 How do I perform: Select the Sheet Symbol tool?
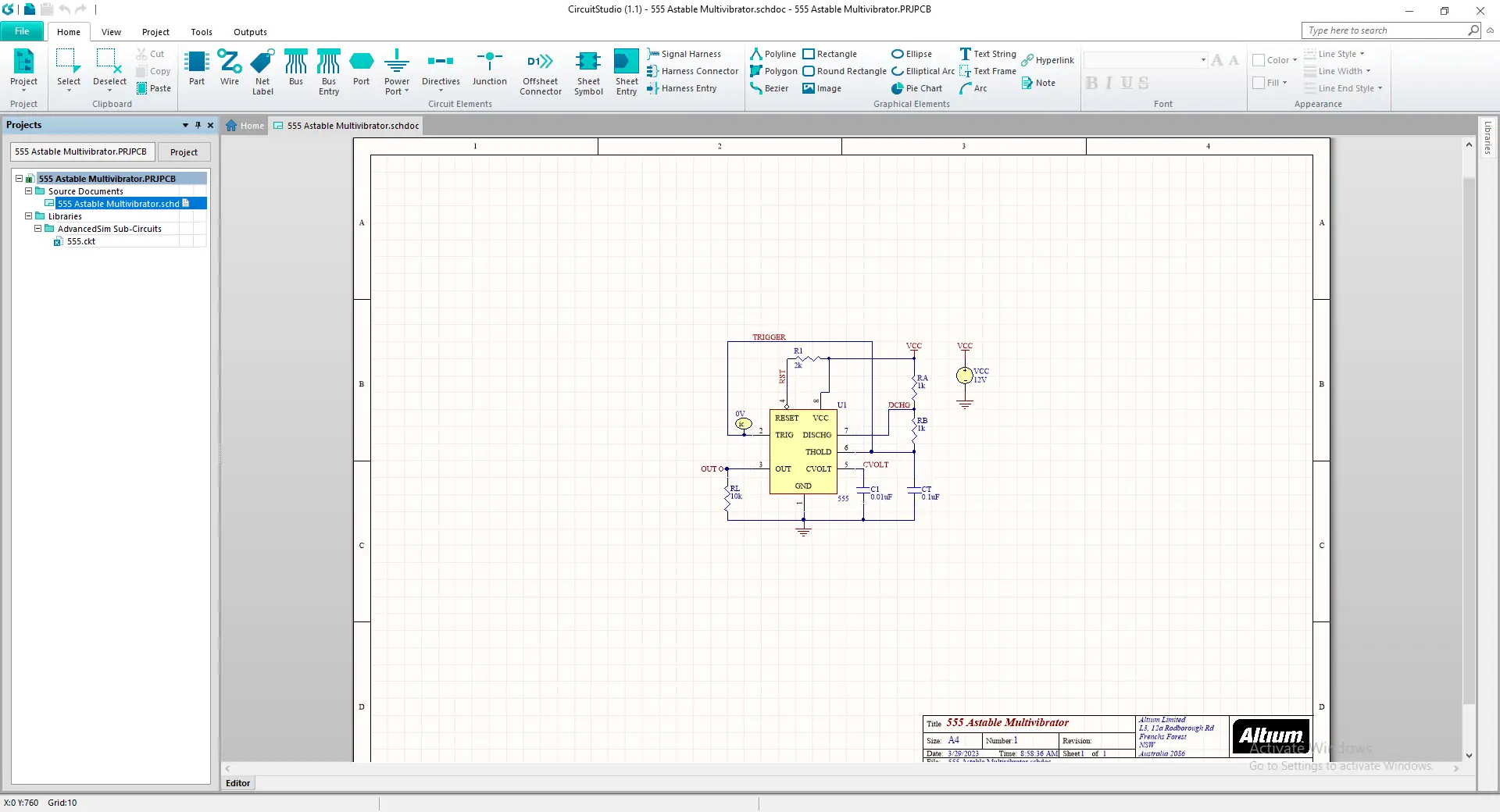tap(588, 73)
